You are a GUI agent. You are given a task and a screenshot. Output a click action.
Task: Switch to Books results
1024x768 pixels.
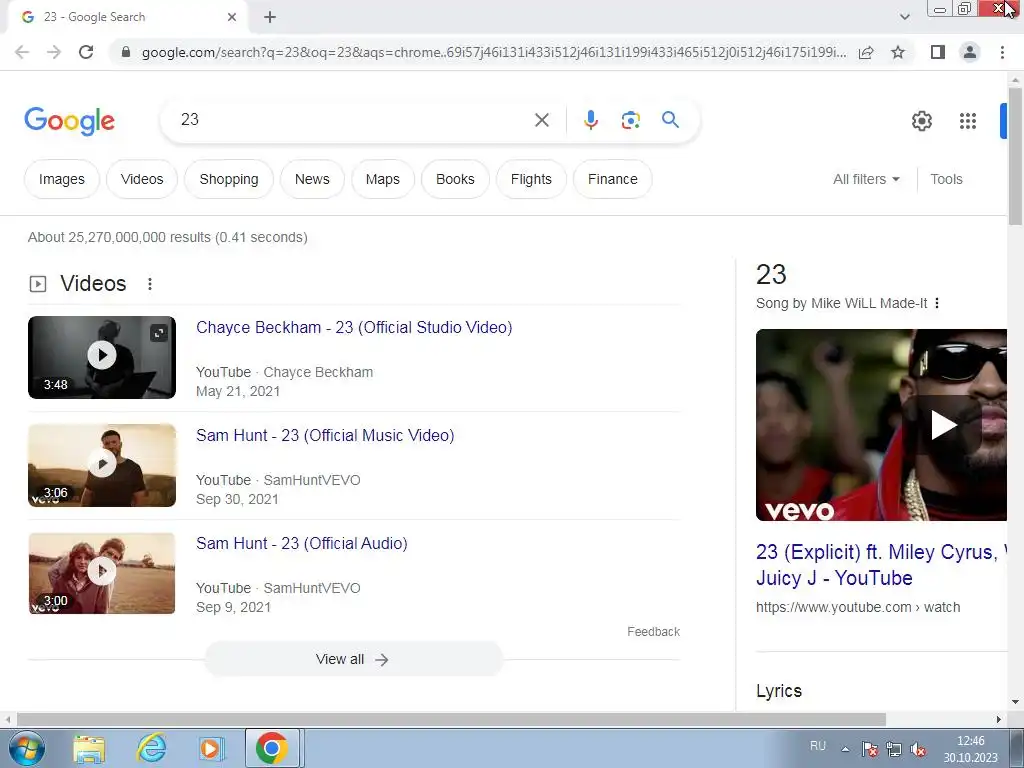point(455,179)
